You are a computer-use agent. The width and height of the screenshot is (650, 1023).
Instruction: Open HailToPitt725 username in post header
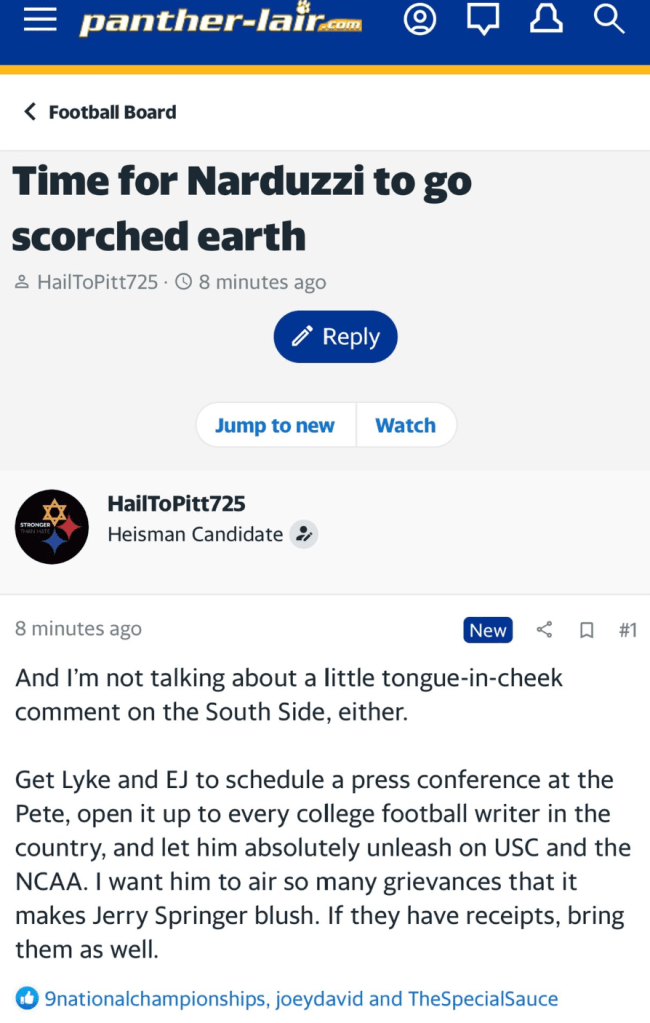tap(176, 503)
